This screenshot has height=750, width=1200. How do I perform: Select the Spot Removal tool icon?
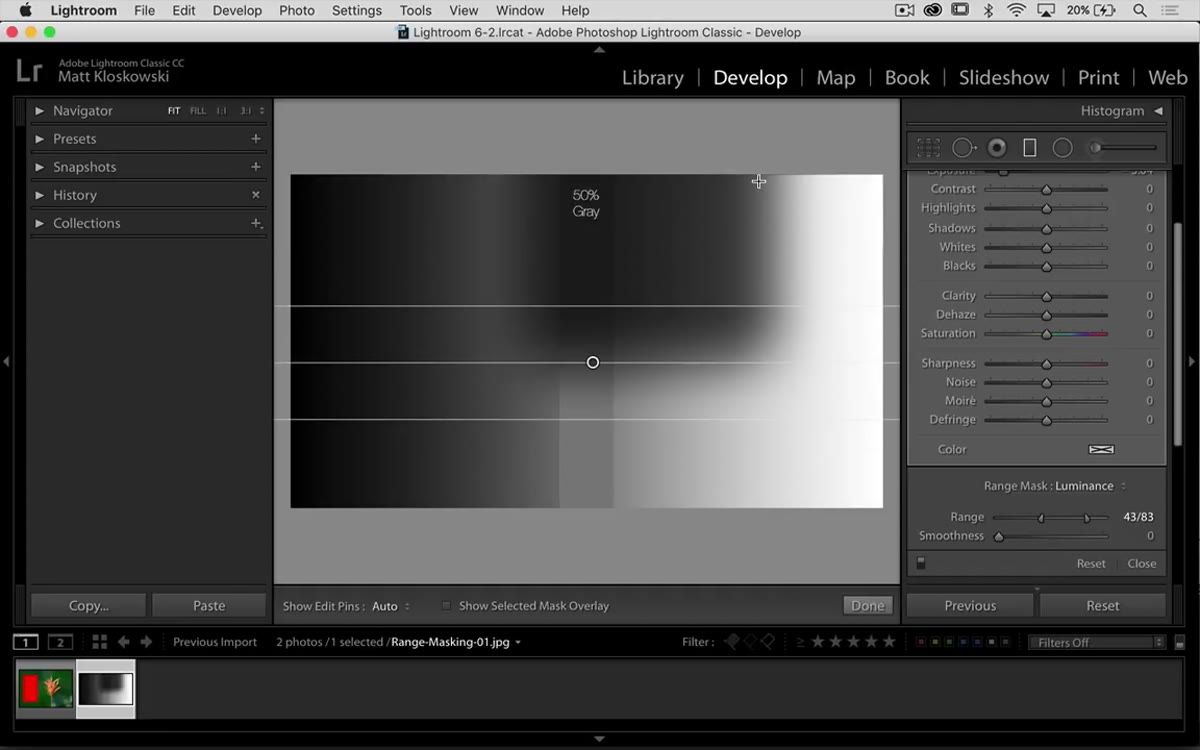[964, 148]
